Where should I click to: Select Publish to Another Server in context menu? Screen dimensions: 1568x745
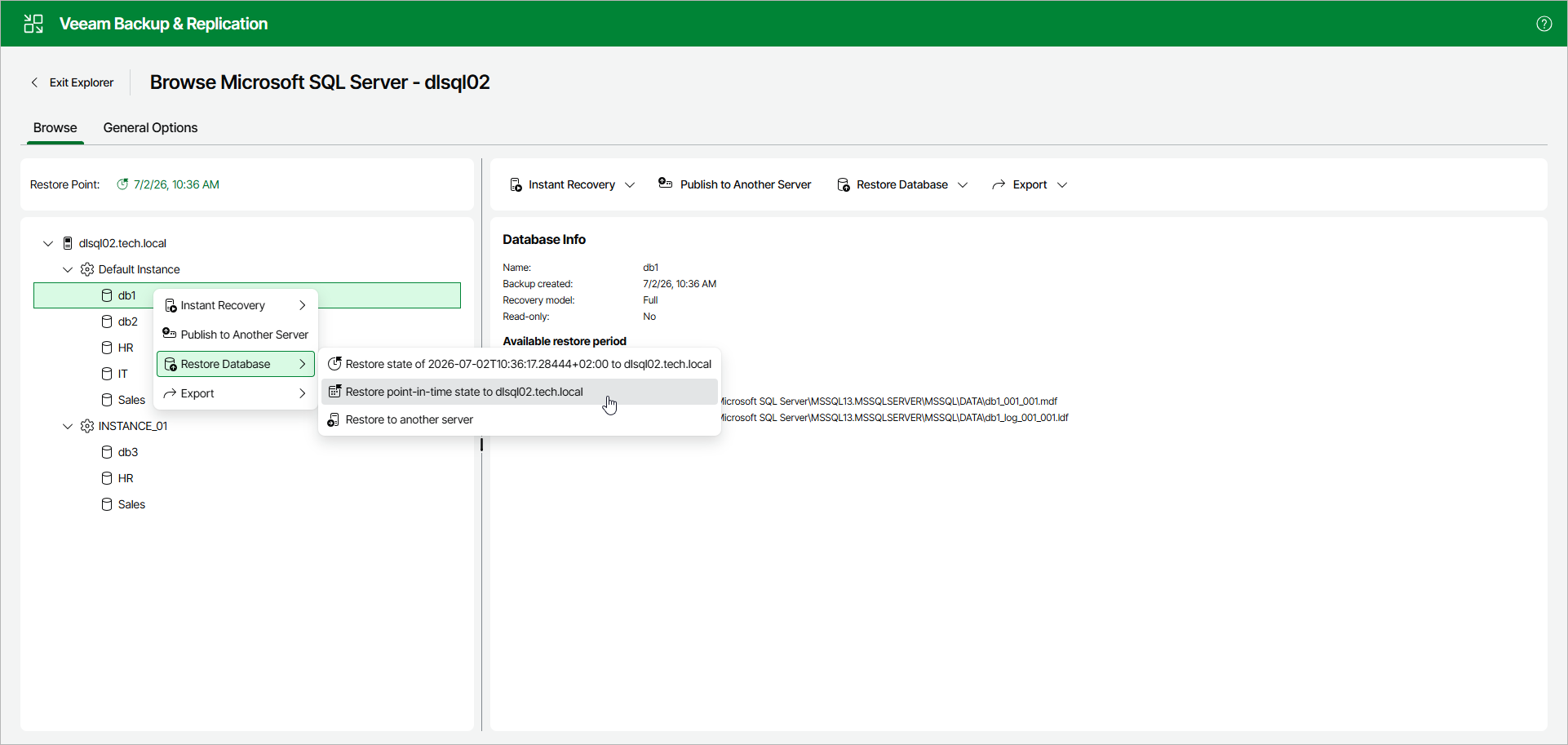[x=236, y=335]
